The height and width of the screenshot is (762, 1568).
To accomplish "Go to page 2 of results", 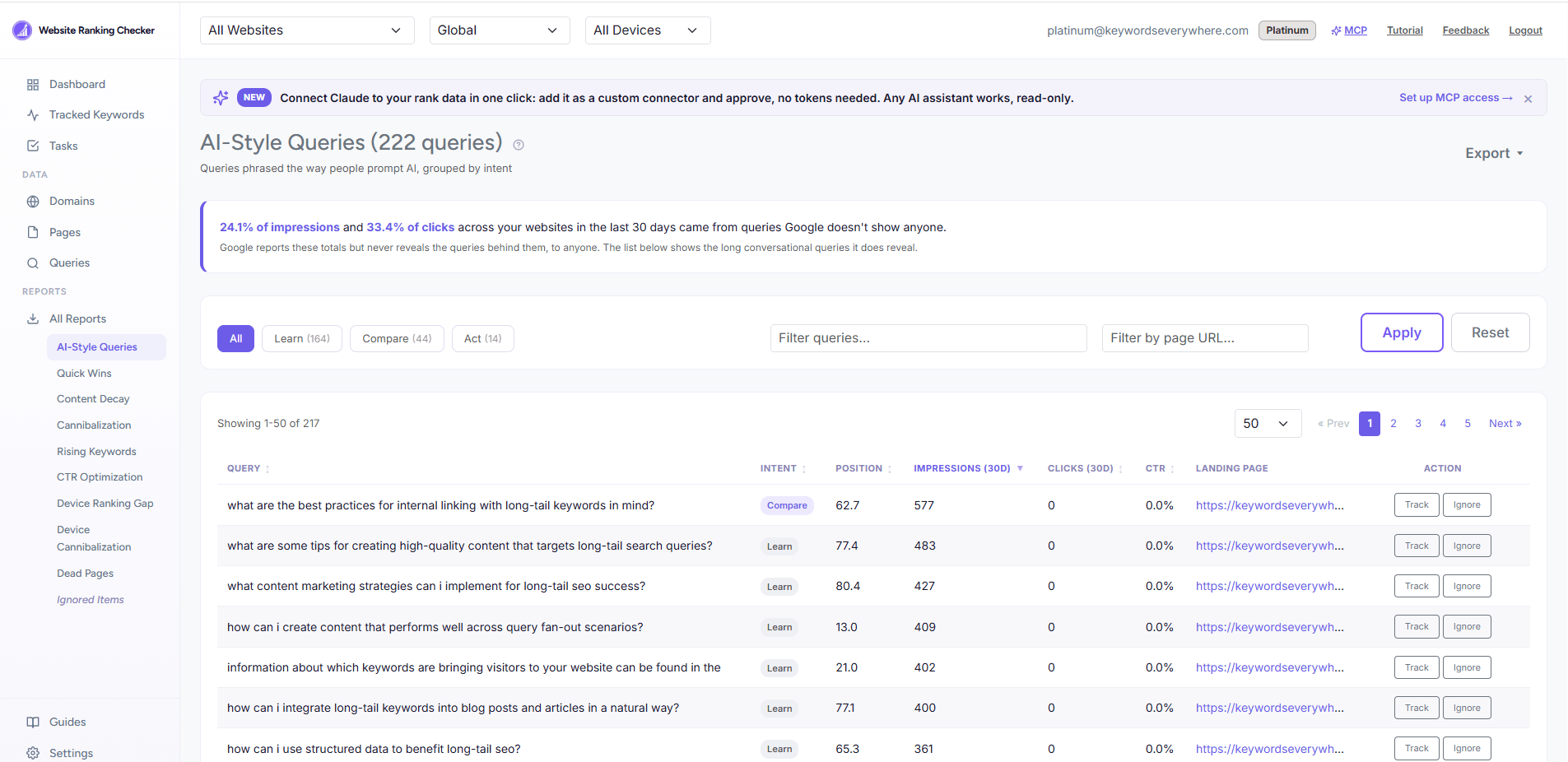I will coord(1394,424).
